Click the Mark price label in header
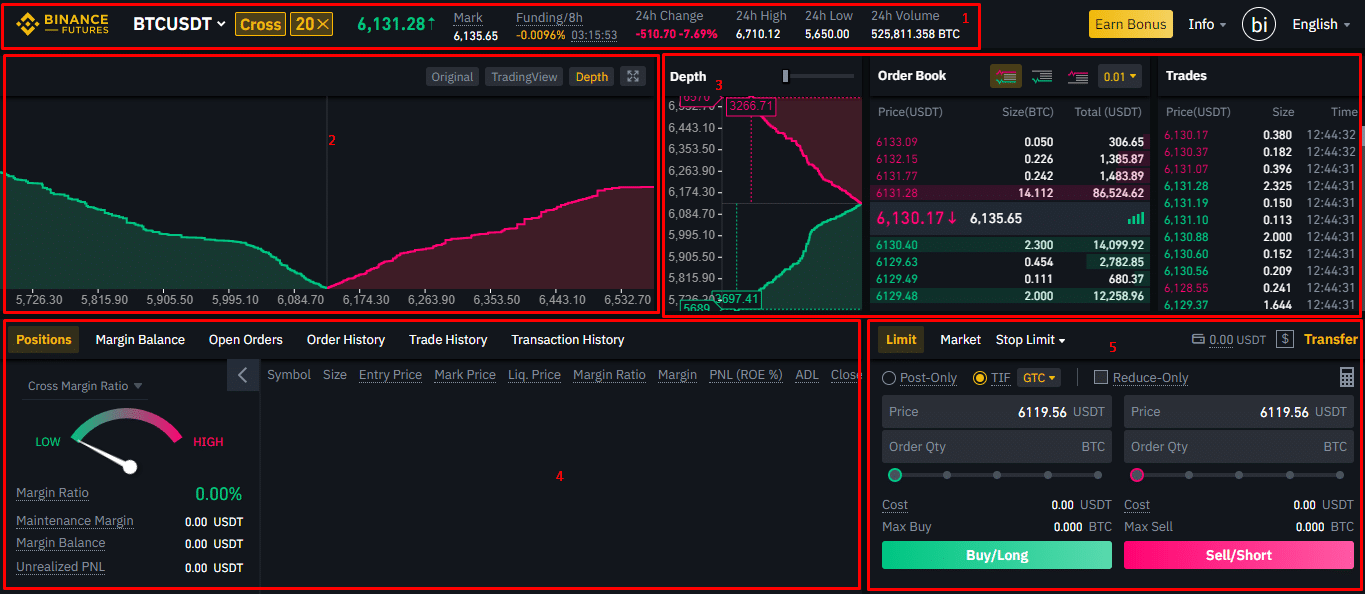Screen dimensions: 1365x594 click(x=468, y=17)
